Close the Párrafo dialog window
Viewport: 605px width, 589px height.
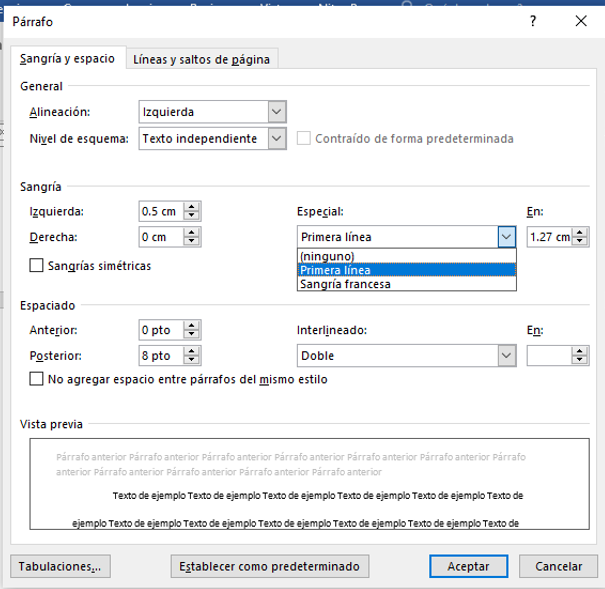point(580,21)
